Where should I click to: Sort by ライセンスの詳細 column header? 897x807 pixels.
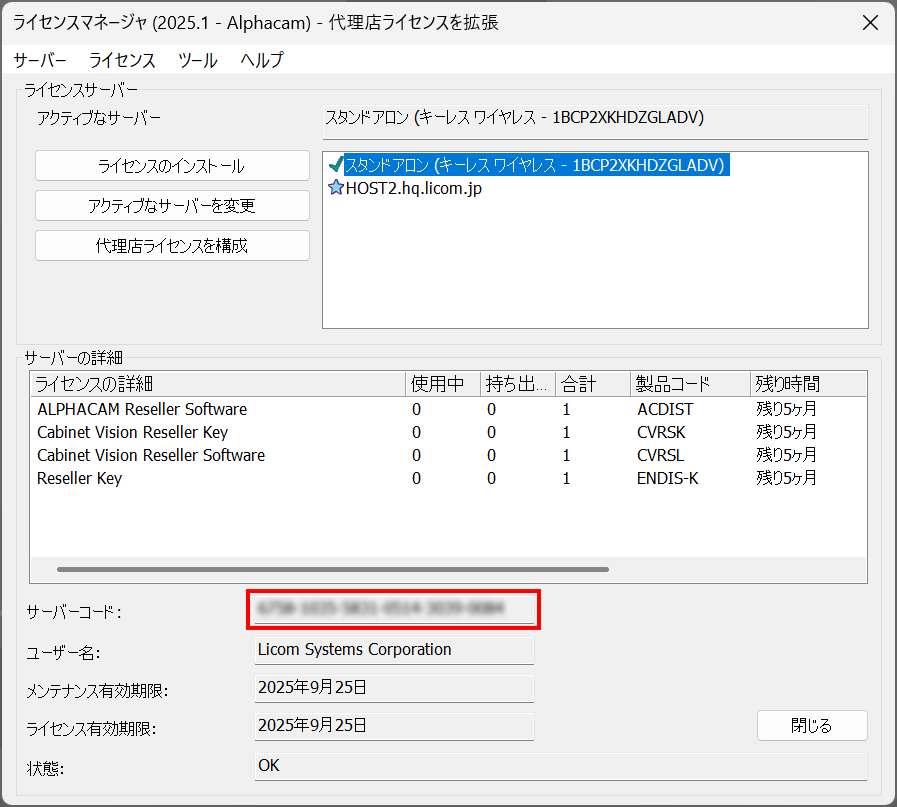[218, 384]
